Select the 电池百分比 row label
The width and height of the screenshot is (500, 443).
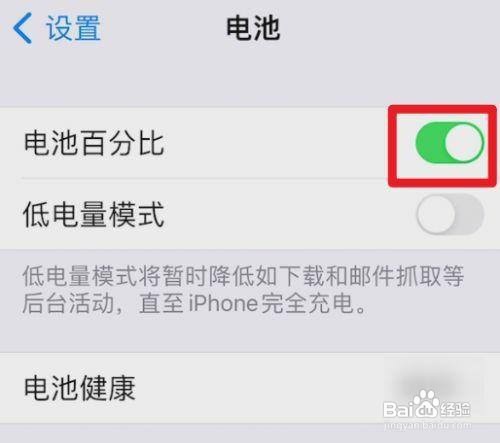click(94, 143)
